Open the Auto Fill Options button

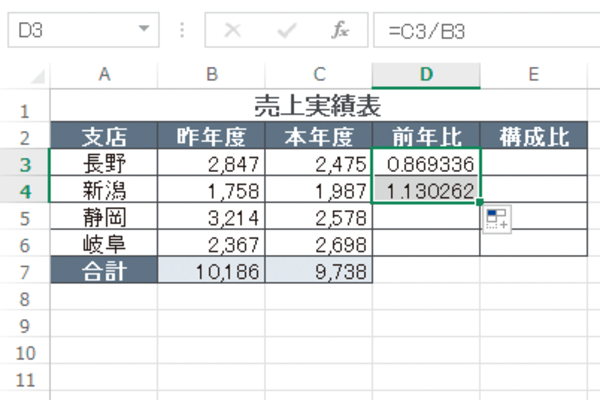(x=497, y=219)
